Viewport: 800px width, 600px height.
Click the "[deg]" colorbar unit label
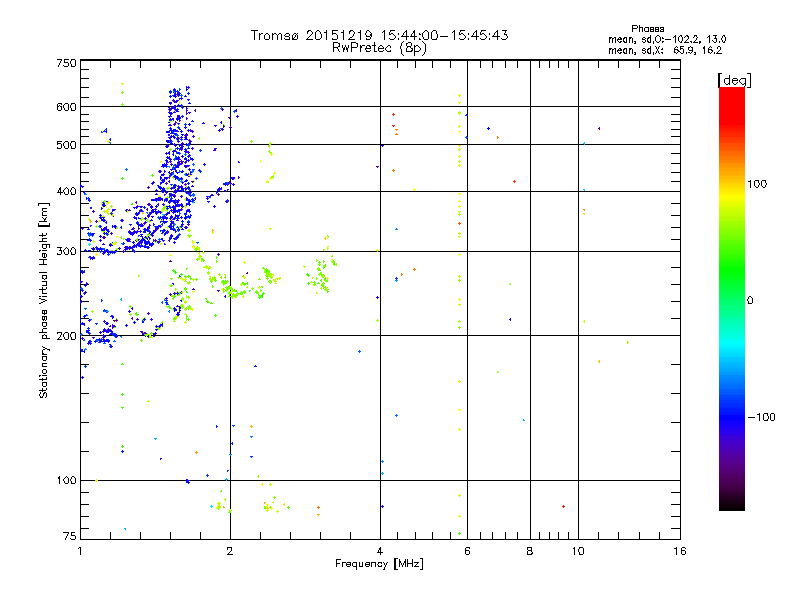tap(734, 80)
